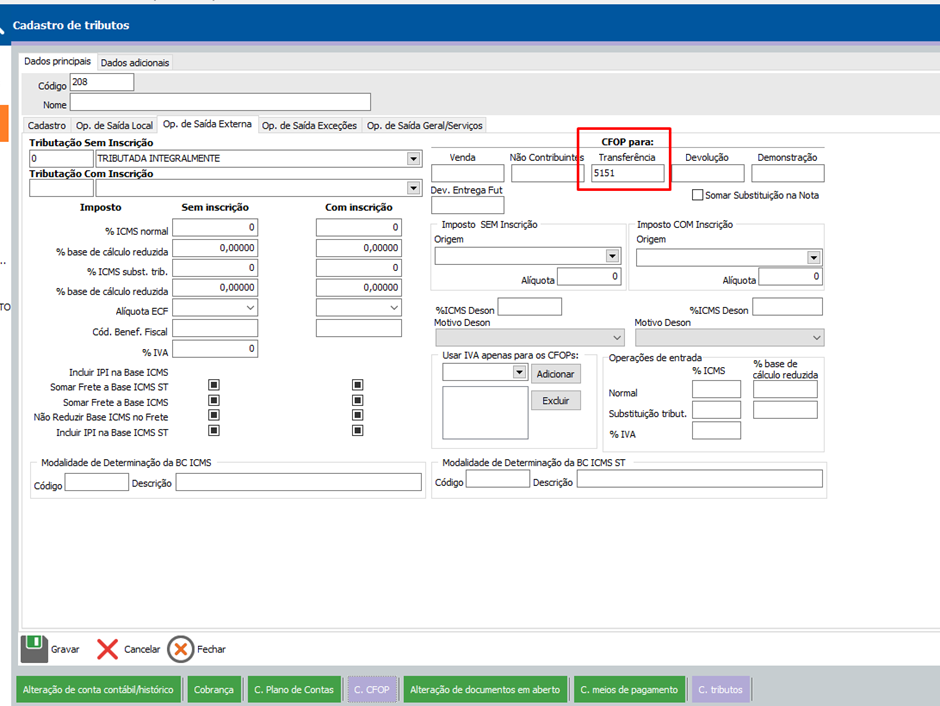Switch to the Dados adicionais tab
This screenshot has width=940, height=706.
coord(135,62)
